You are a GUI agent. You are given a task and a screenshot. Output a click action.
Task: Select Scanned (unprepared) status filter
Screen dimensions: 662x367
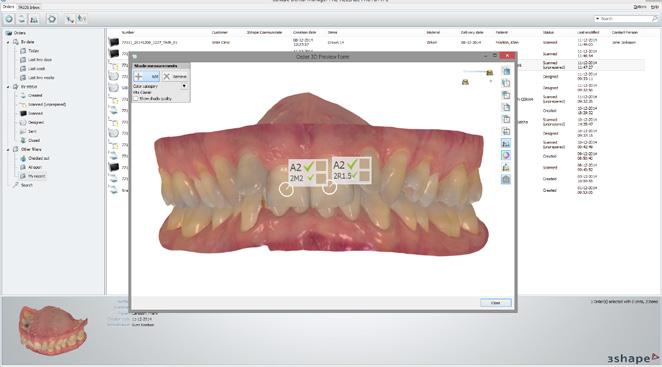click(43, 104)
